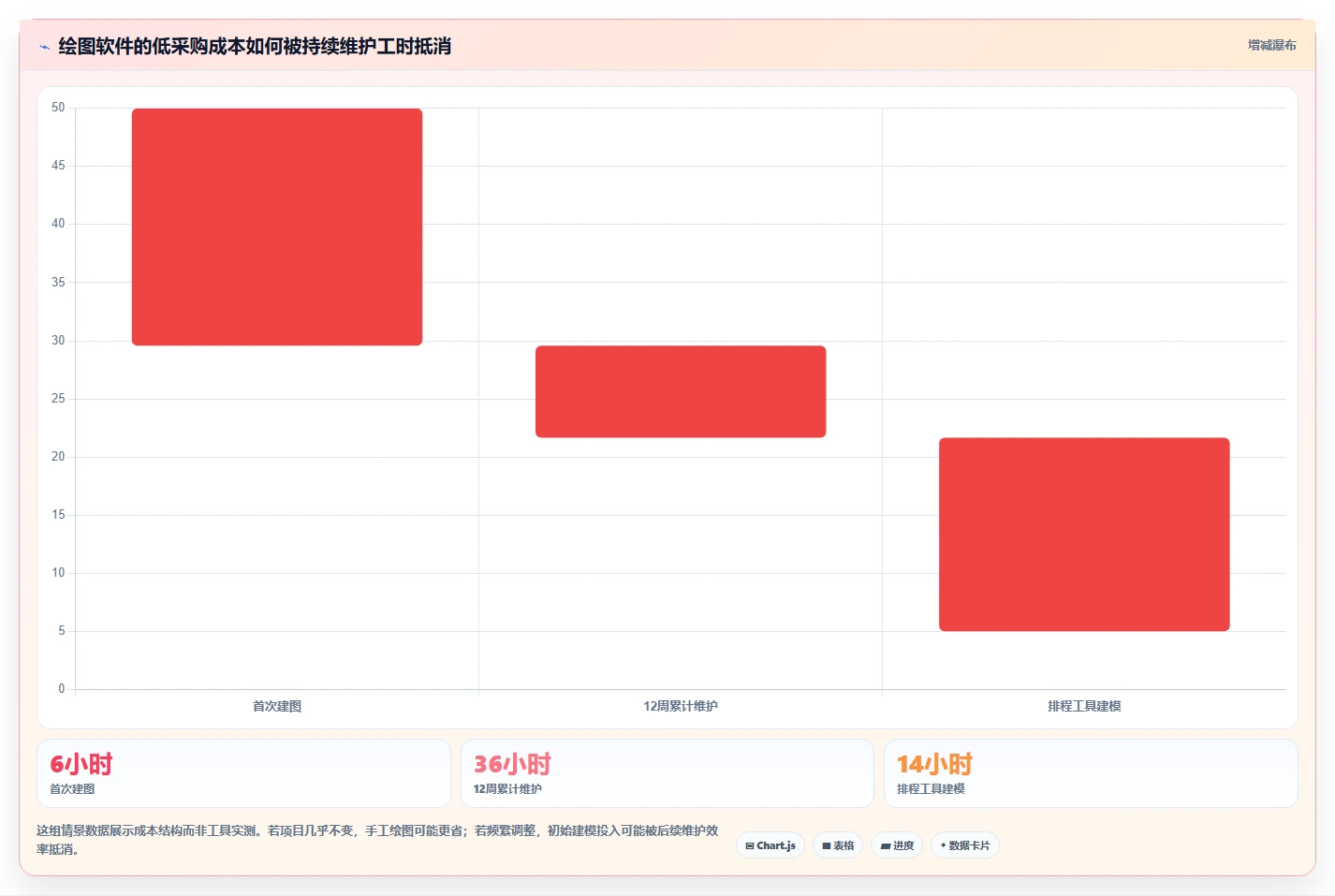Click the y-axis value 0
The width and height of the screenshot is (1335, 896).
point(62,689)
